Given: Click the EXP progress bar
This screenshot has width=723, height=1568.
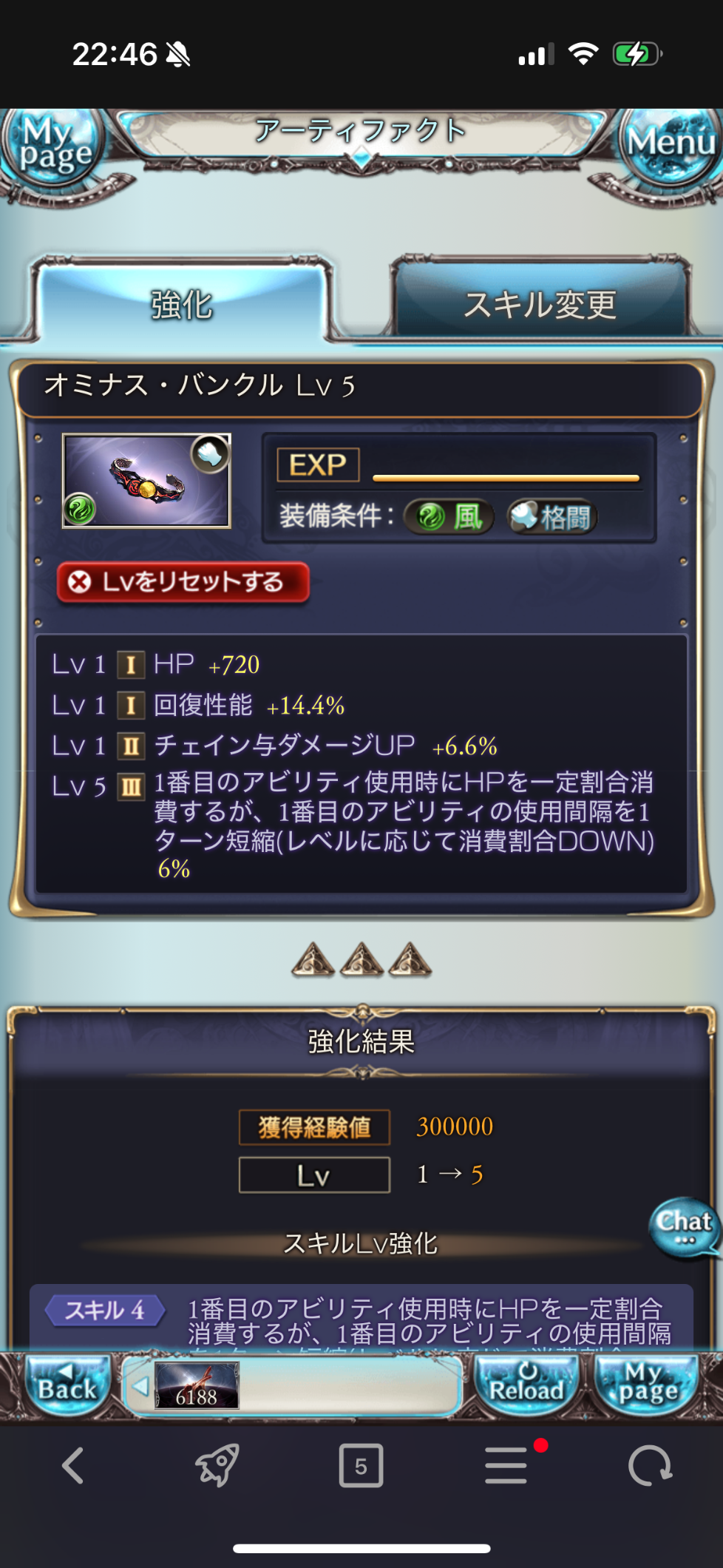Looking at the screenshot, I should tap(506, 478).
